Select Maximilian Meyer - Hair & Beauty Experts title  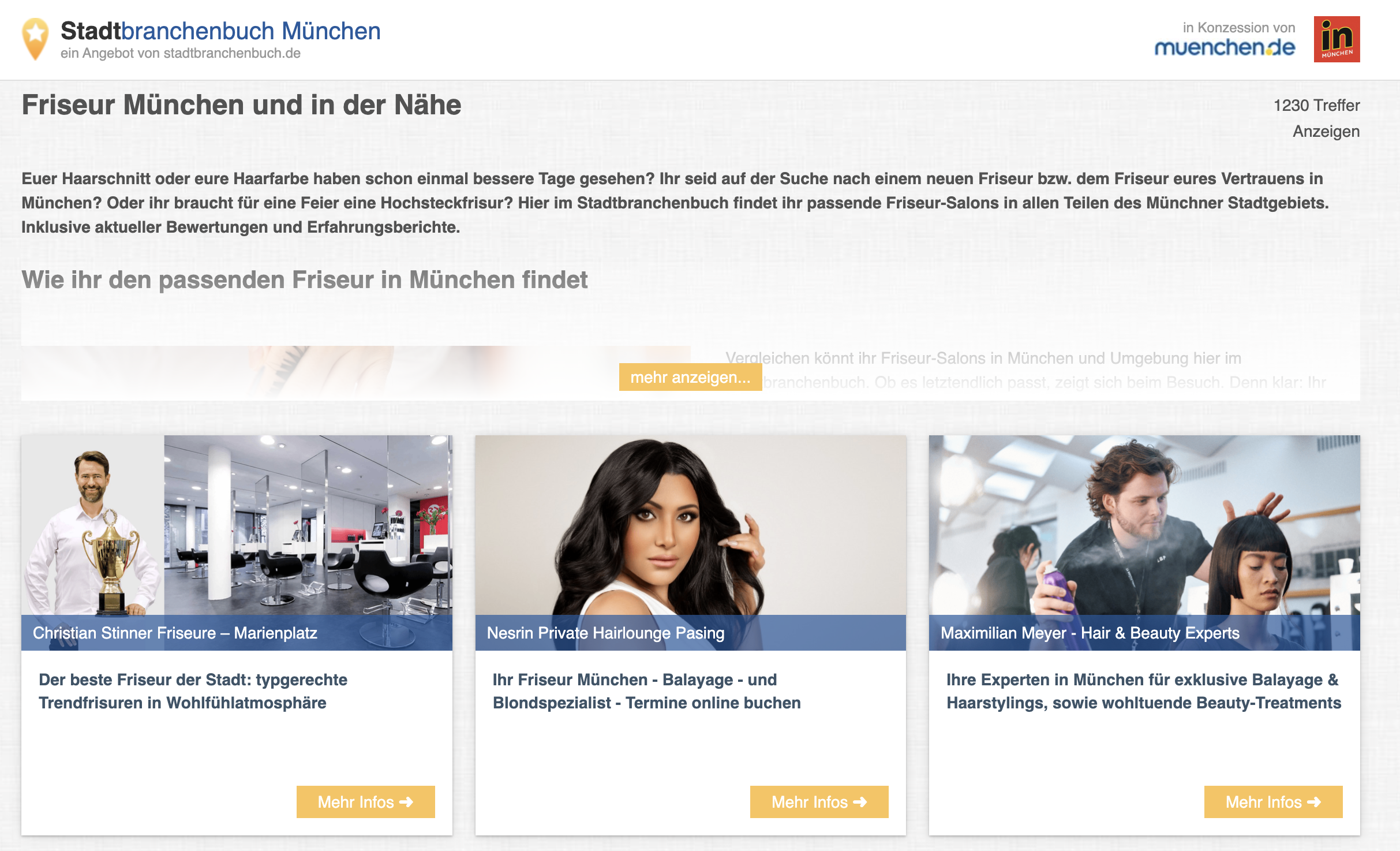pos(1090,633)
